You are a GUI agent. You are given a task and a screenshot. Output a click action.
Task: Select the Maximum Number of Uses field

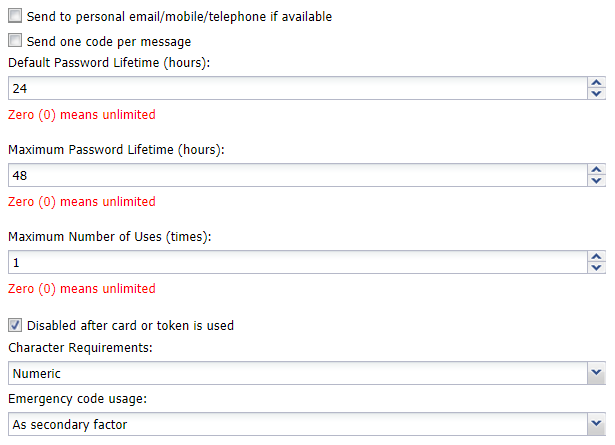coord(297,262)
